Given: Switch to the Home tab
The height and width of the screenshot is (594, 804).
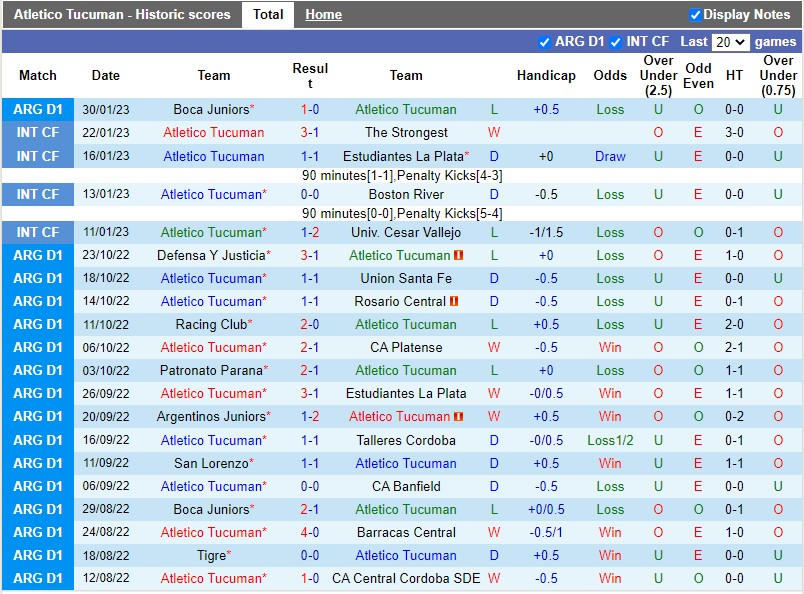Looking at the screenshot, I should tap(323, 14).
